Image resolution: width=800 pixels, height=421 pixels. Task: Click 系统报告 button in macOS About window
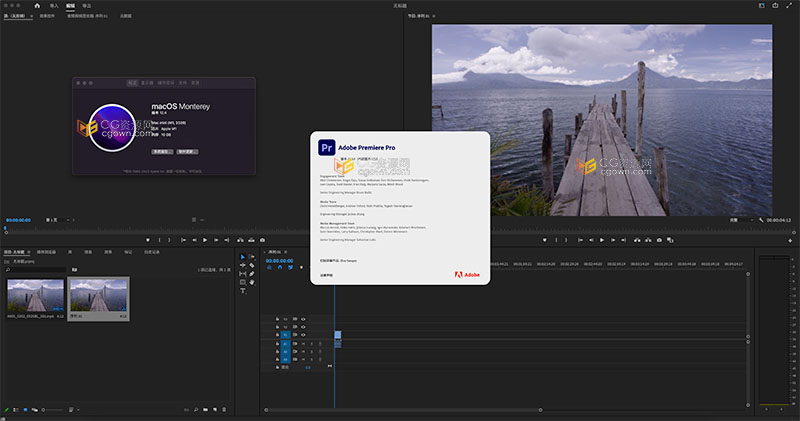pos(161,152)
